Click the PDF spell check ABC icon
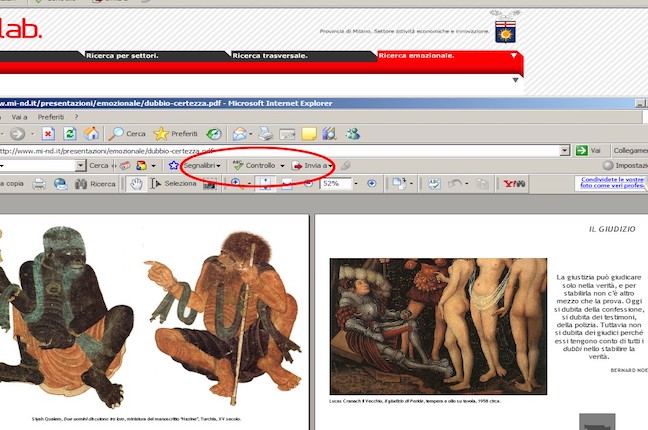 coord(434,184)
